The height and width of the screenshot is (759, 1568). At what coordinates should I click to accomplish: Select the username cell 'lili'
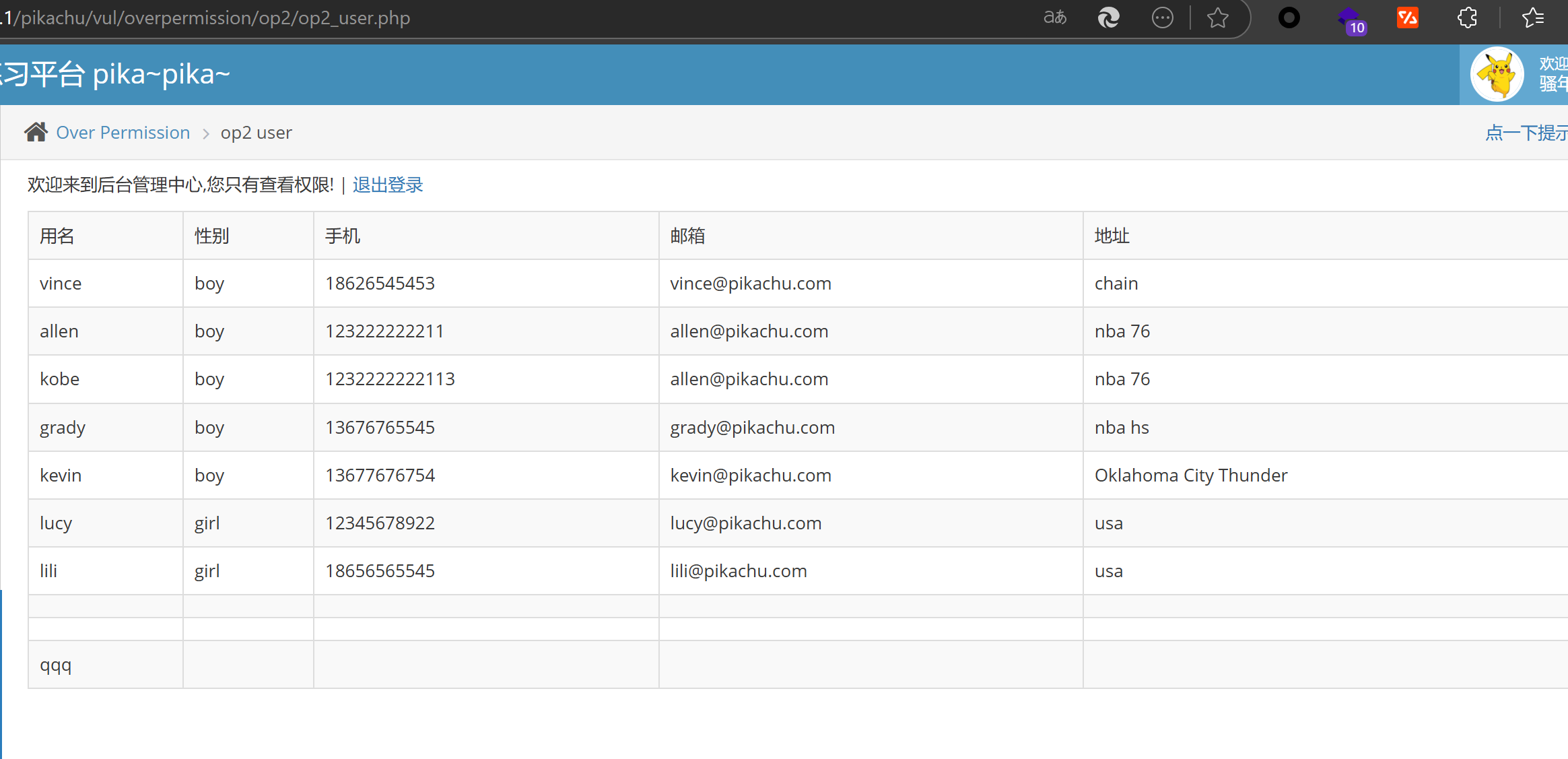pos(48,571)
